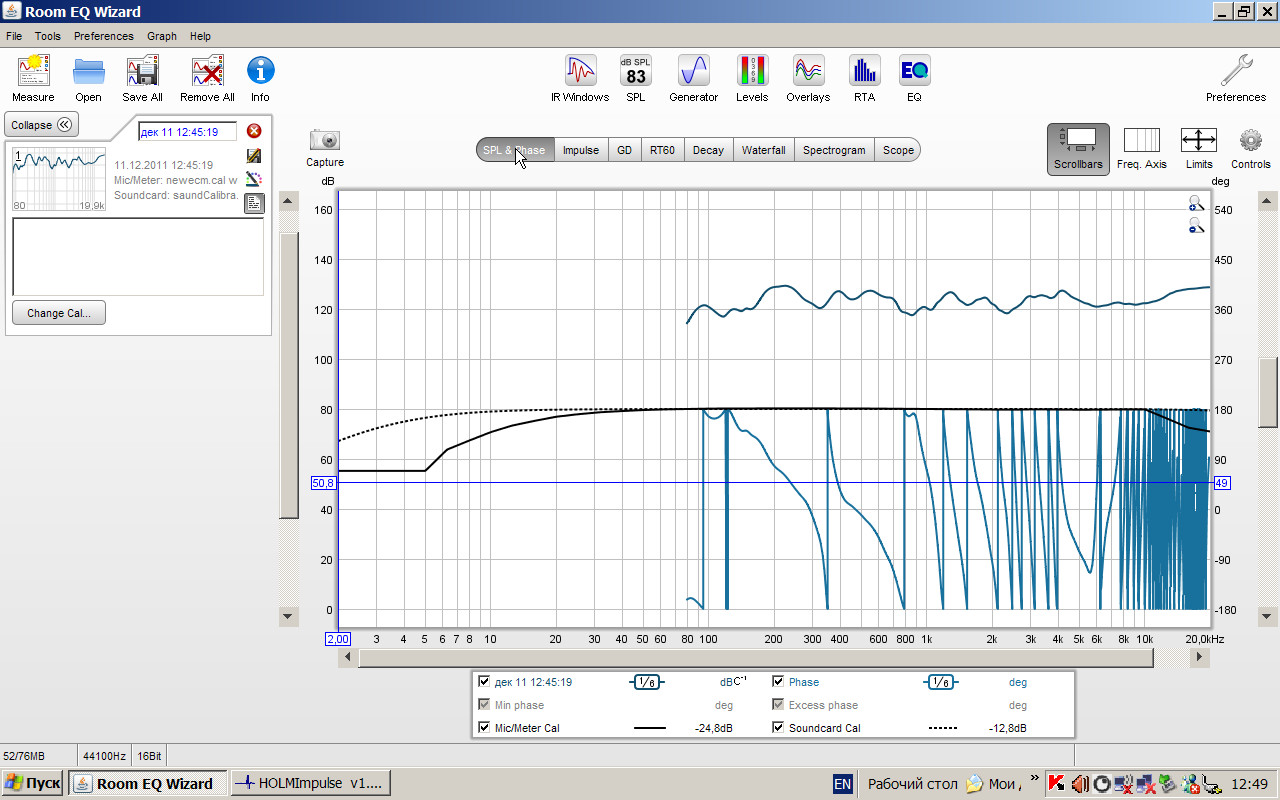
Task: Disable the Soundcard Cal trace
Action: tap(778, 728)
